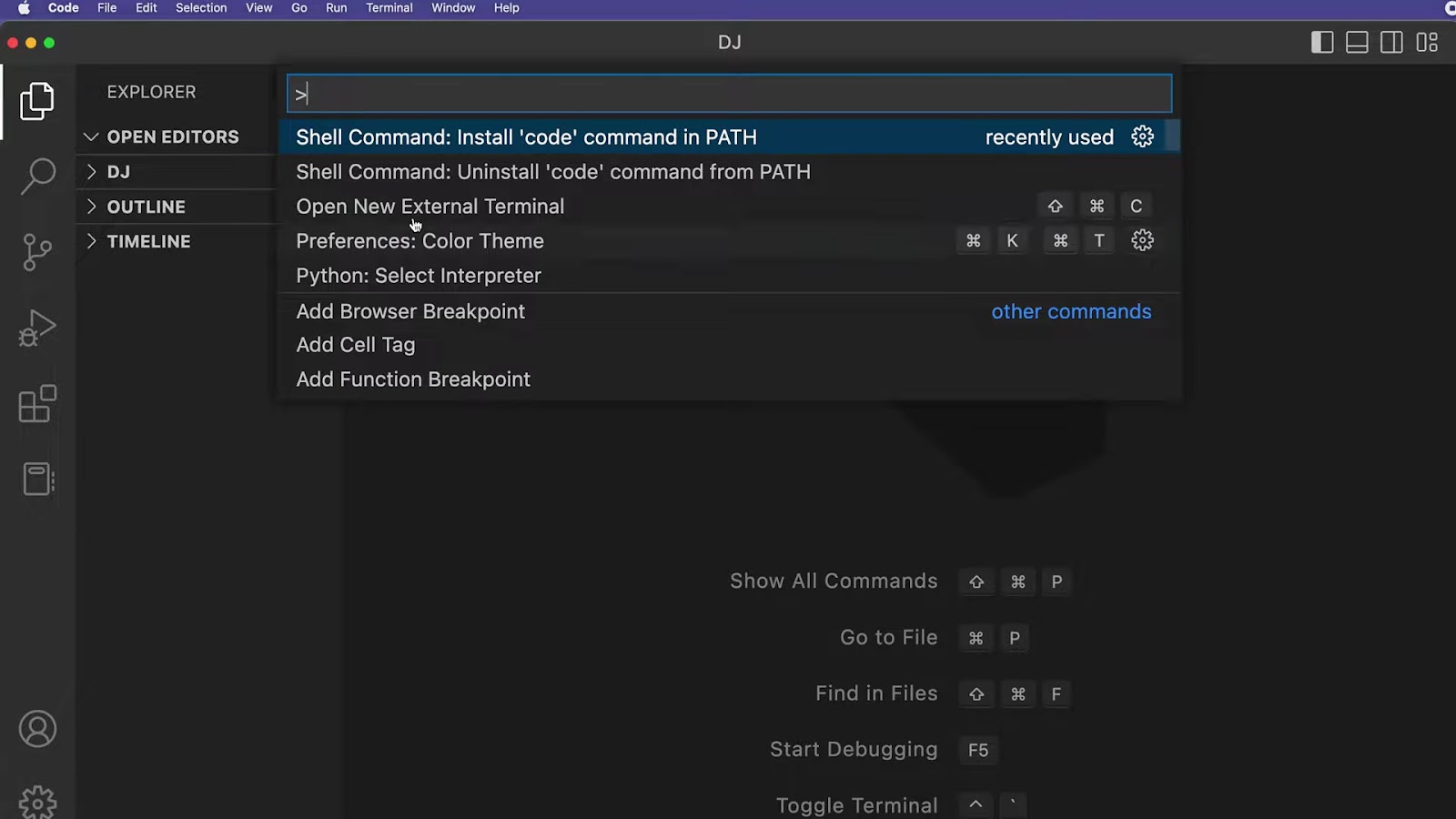Open the Source Control view
The height and width of the screenshot is (819, 1456).
click(x=37, y=252)
